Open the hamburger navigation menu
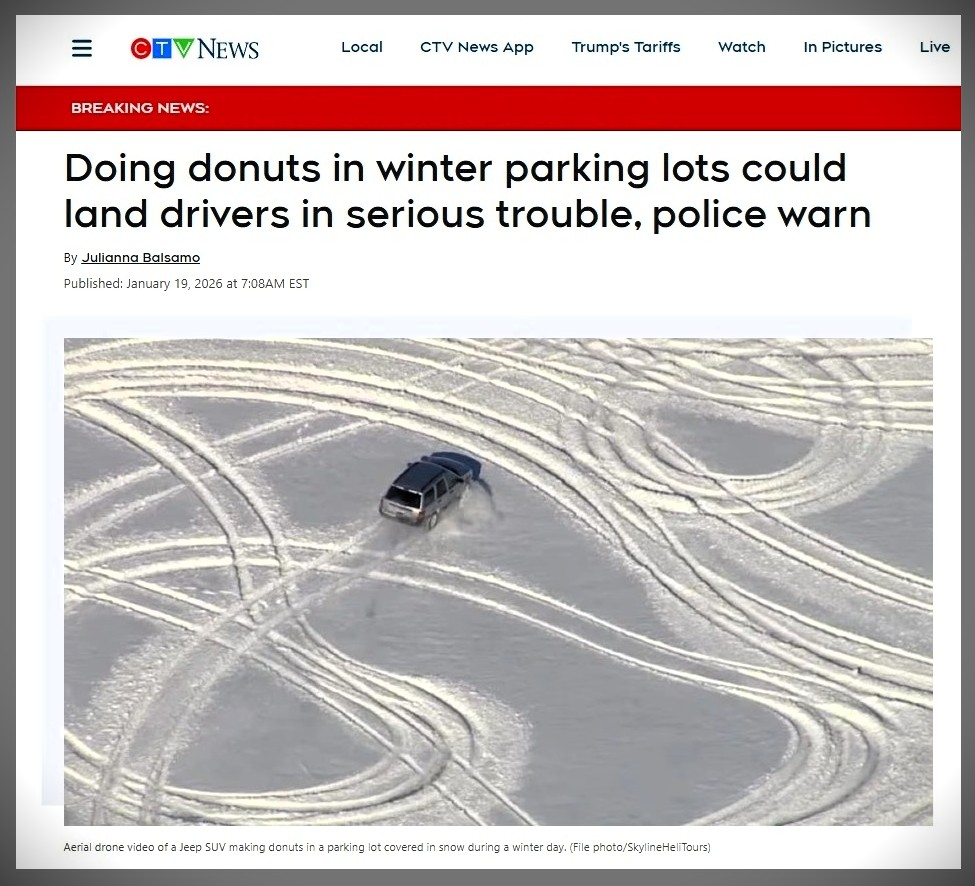 pos(81,48)
